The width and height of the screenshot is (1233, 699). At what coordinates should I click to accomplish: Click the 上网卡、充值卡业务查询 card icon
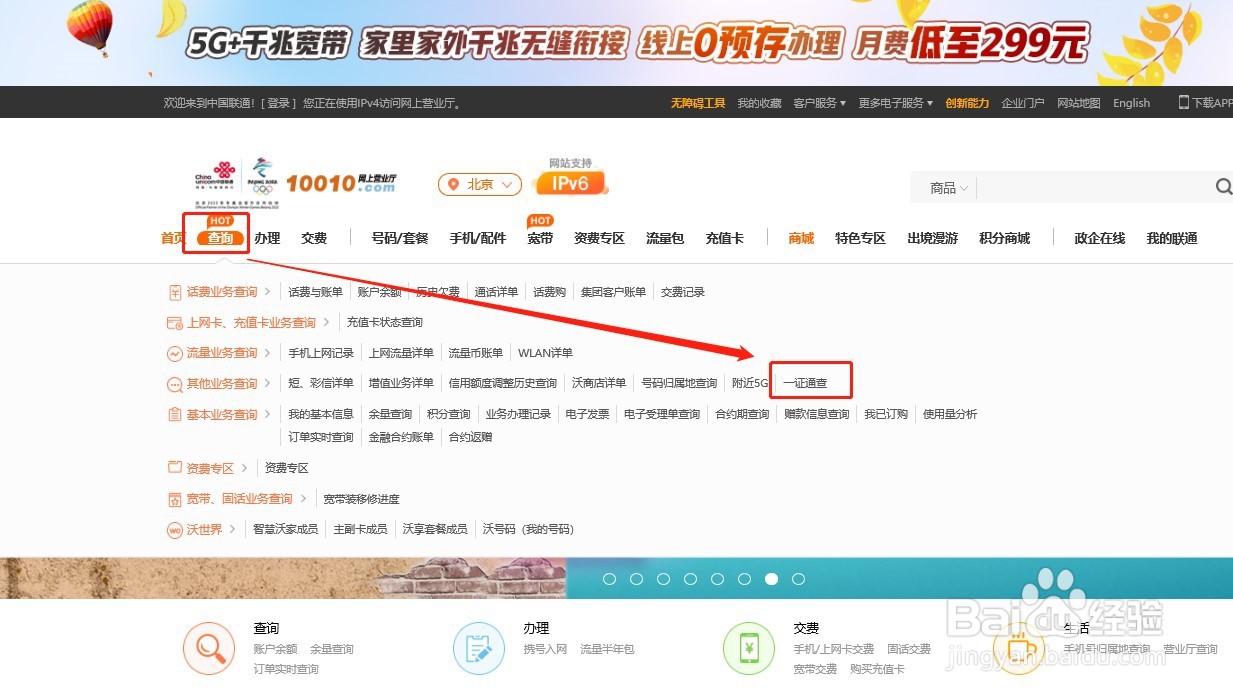click(x=175, y=323)
